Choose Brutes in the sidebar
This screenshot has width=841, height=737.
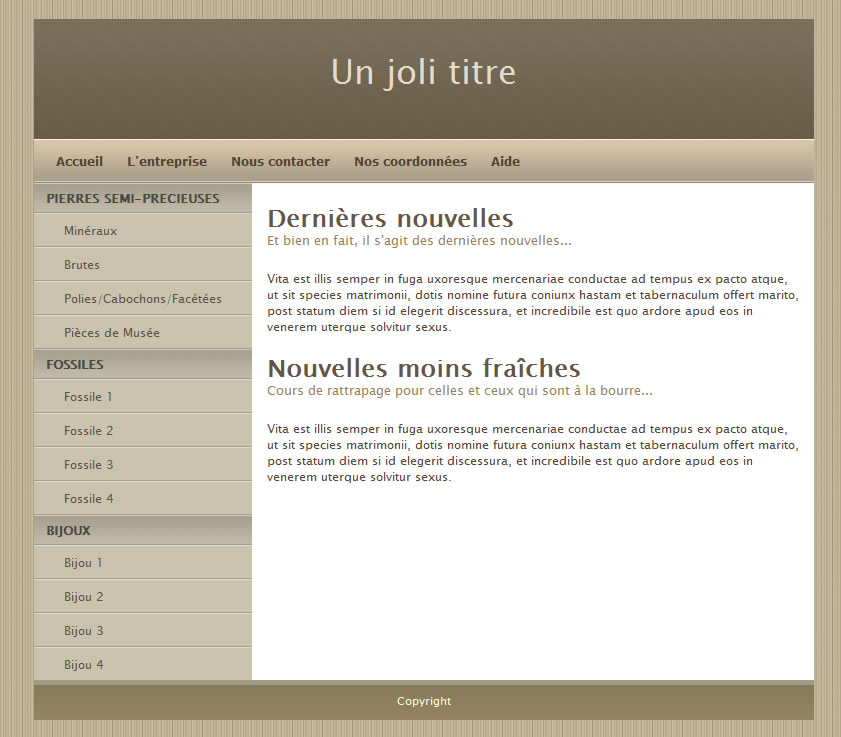(x=143, y=264)
